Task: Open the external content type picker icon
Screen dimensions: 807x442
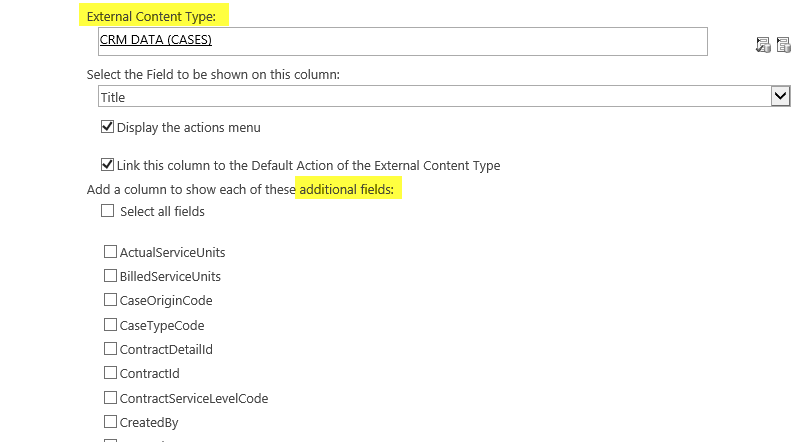Action: (783, 45)
